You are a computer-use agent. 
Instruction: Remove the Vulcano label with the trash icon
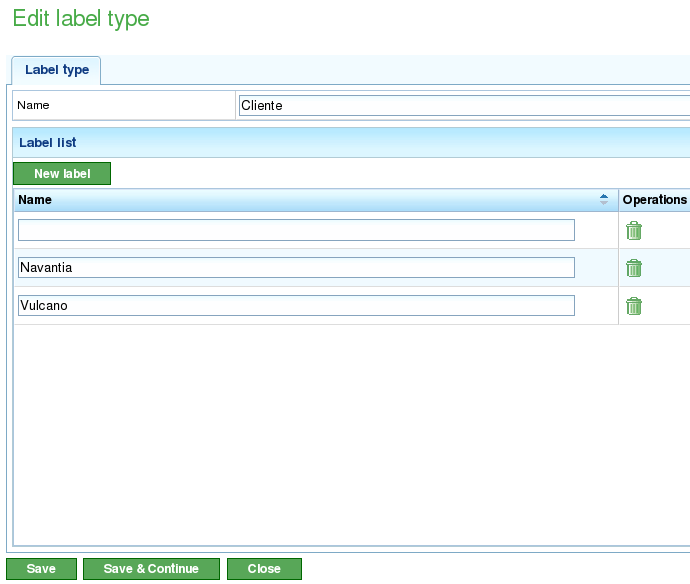[x=634, y=306]
